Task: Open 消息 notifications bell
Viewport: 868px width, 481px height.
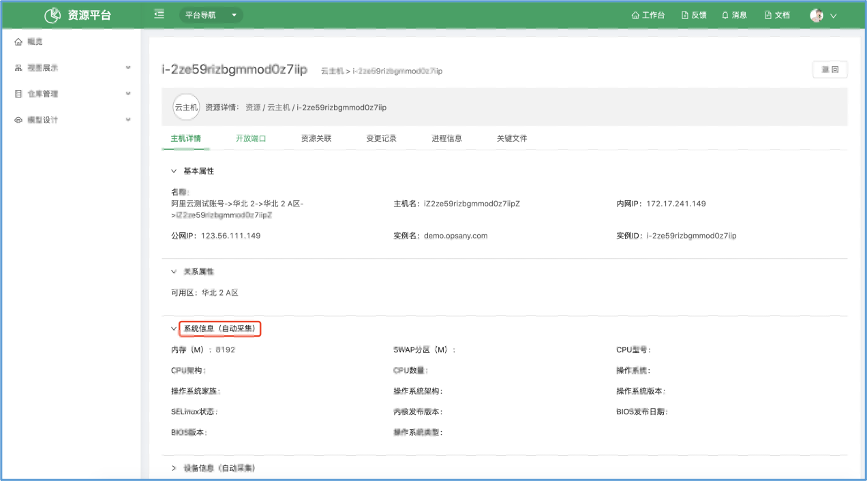Action: pos(733,16)
